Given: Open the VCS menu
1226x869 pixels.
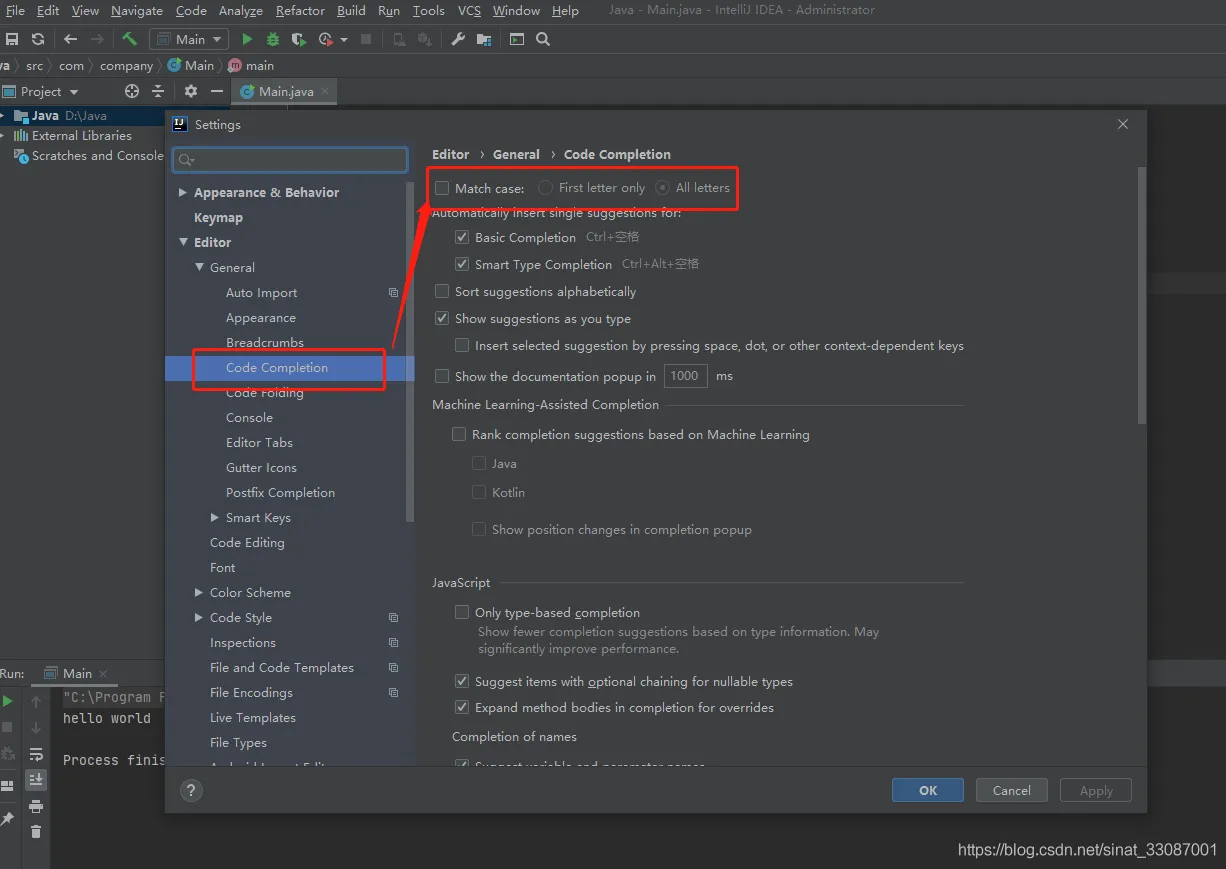Looking at the screenshot, I should pos(469,10).
